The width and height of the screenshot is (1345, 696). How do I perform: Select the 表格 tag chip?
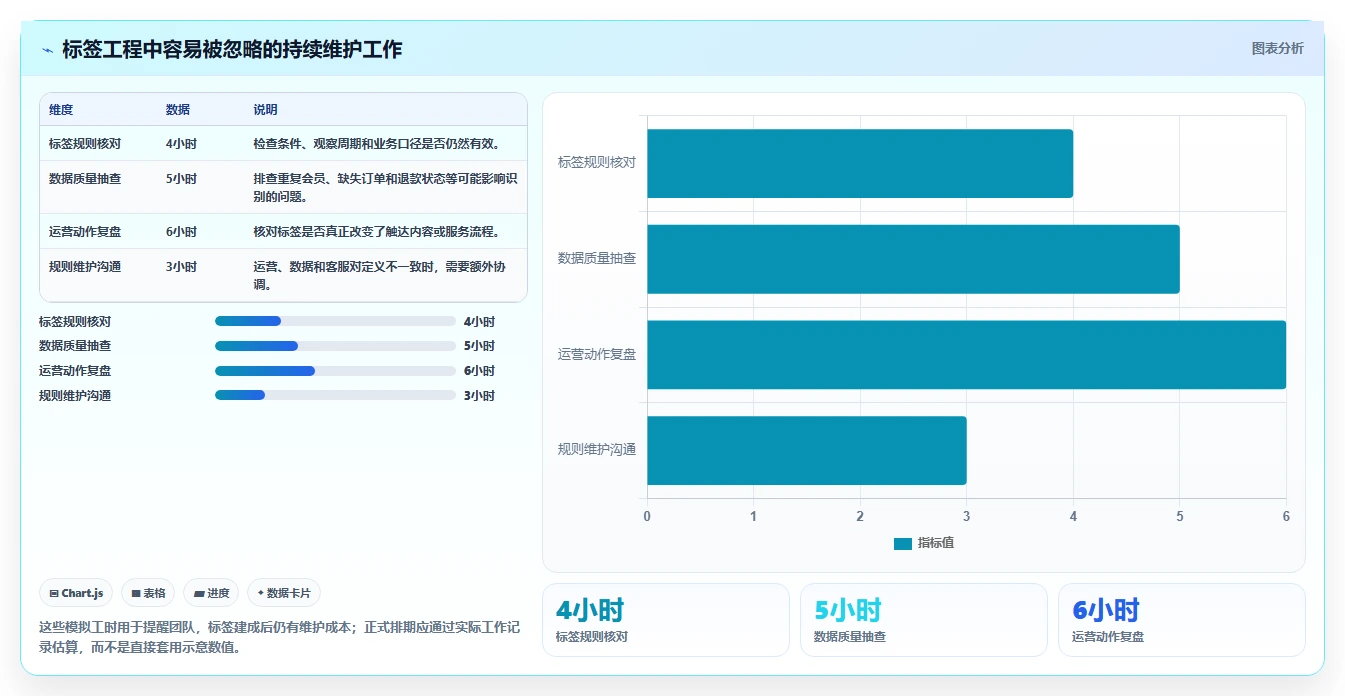click(148, 593)
